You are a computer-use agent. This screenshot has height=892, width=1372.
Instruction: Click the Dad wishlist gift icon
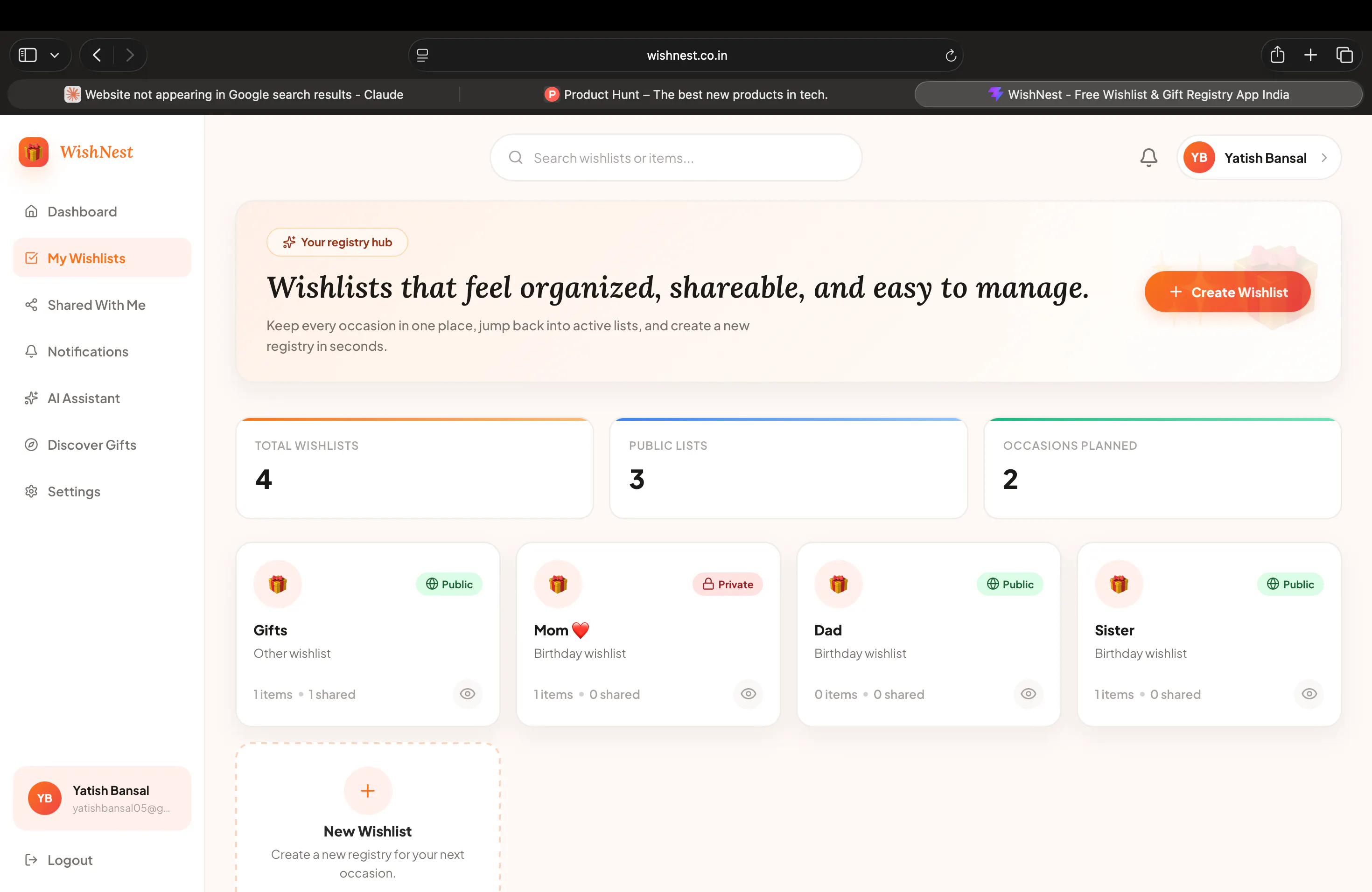pos(839,584)
